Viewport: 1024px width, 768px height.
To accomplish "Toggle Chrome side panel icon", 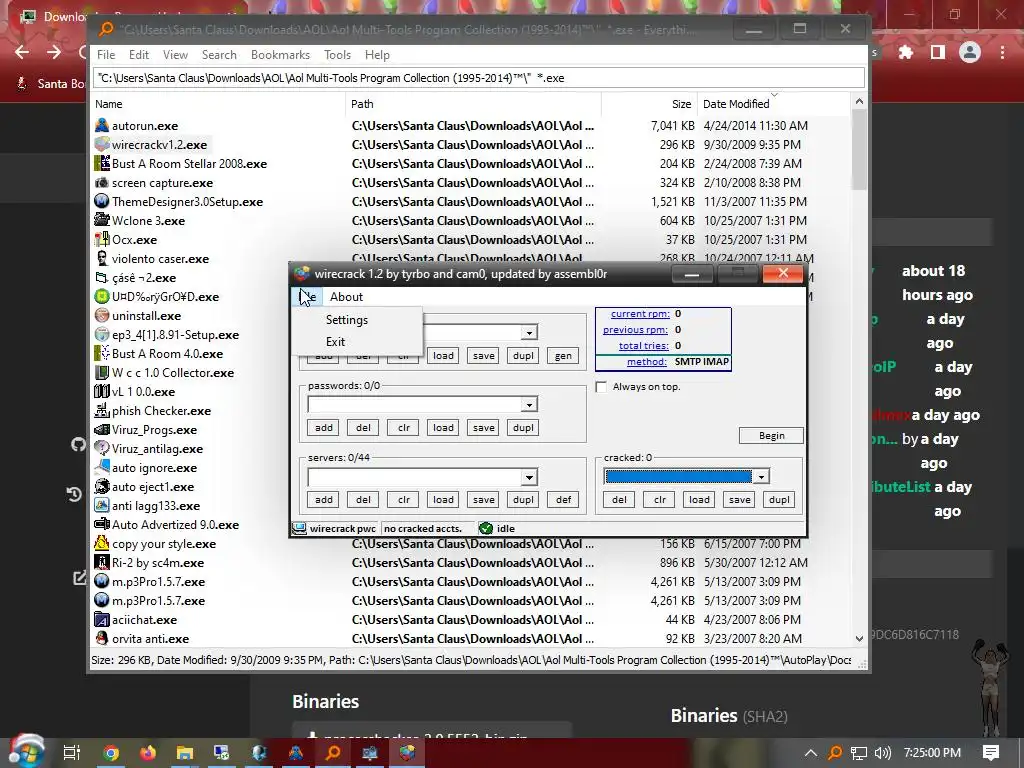I will 938,52.
